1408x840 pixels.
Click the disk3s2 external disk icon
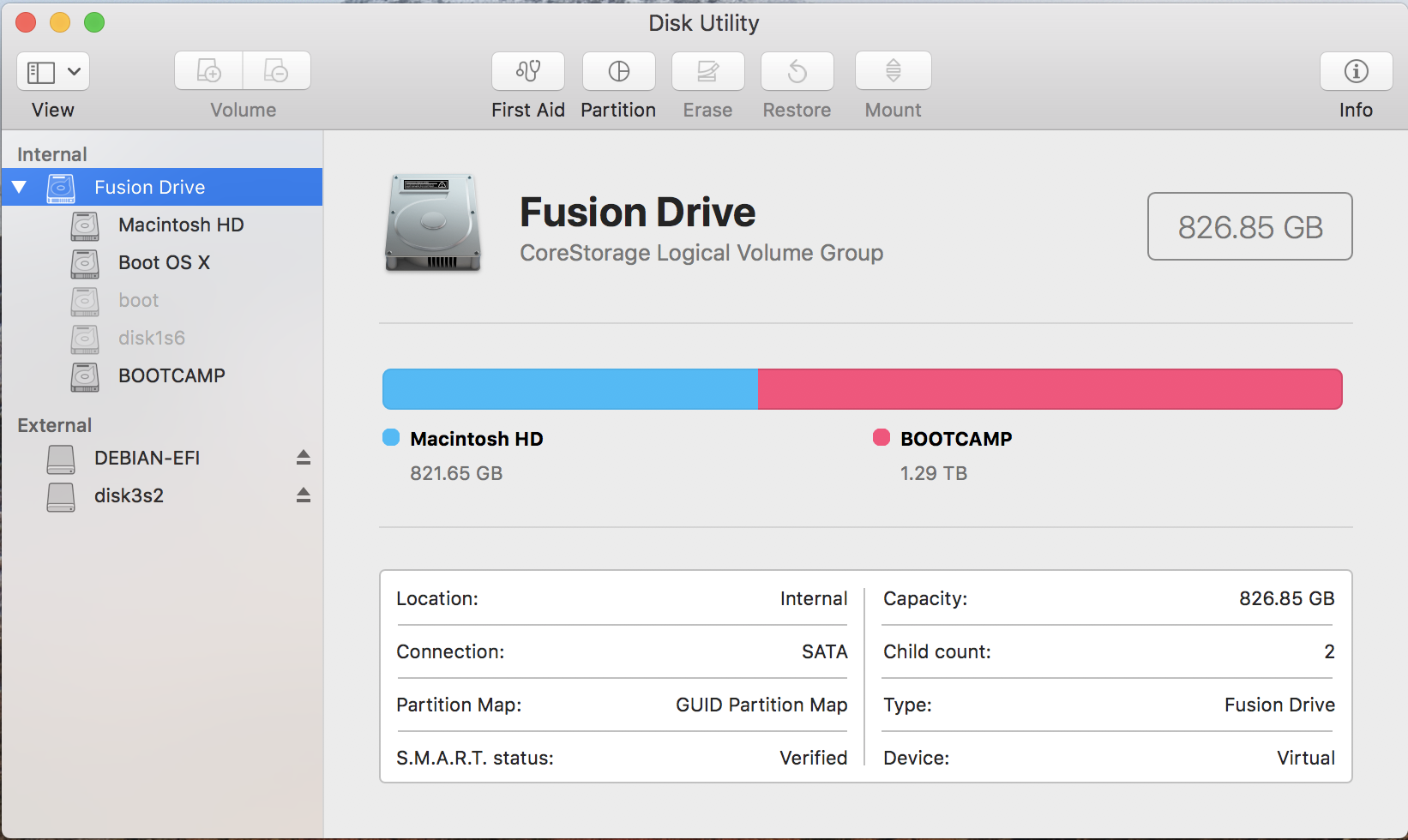click(x=61, y=496)
